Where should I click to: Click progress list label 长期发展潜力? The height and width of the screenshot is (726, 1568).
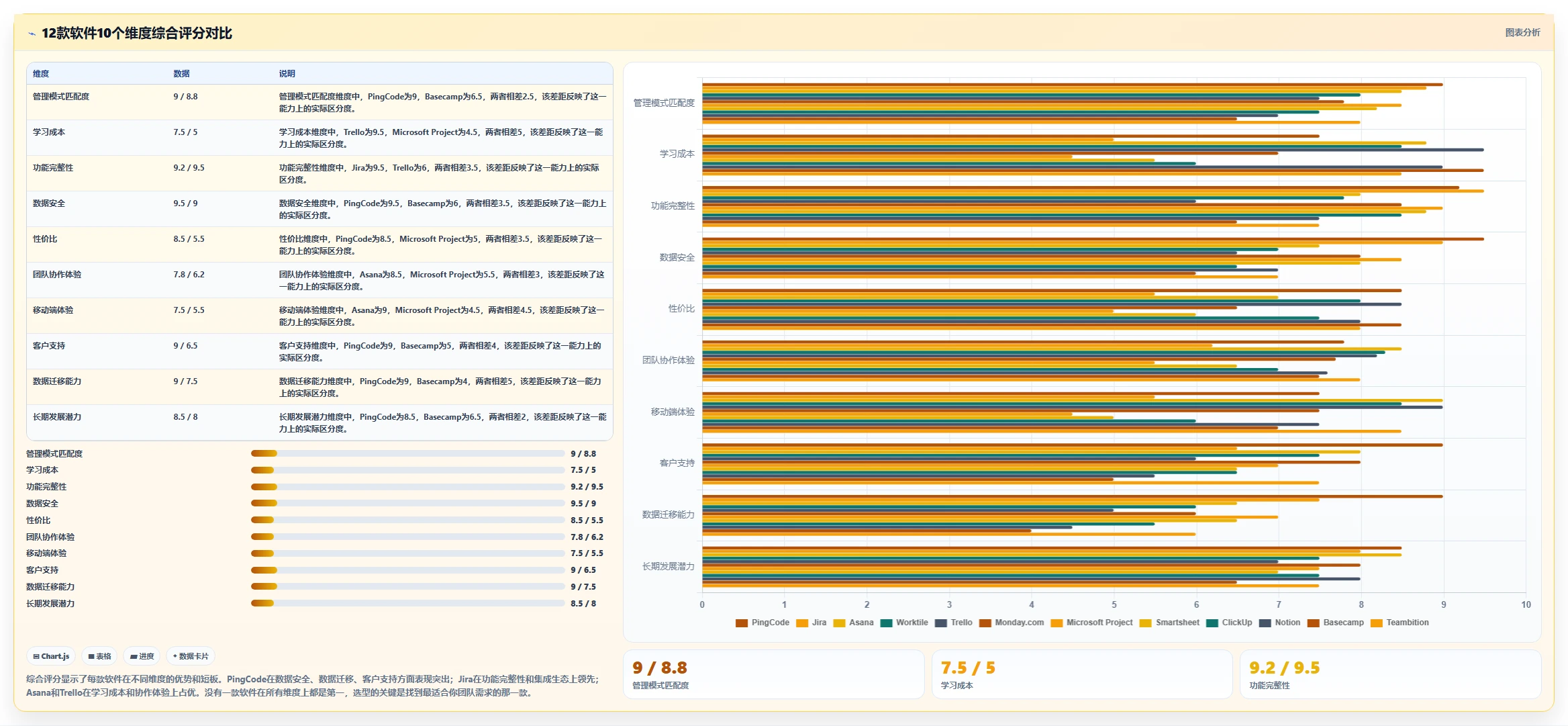(x=50, y=604)
